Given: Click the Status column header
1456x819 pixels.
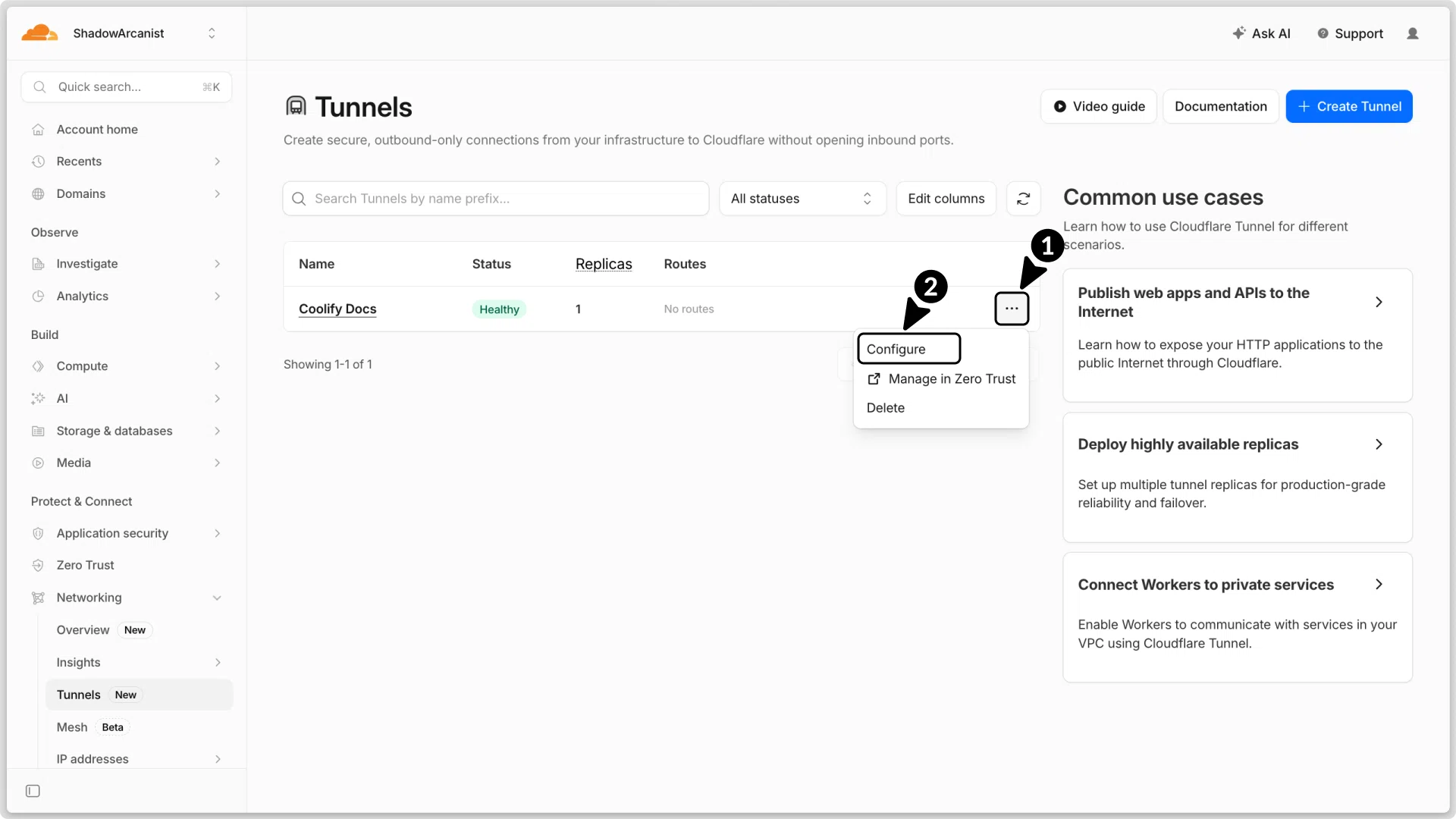Looking at the screenshot, I should click(491, 264).
